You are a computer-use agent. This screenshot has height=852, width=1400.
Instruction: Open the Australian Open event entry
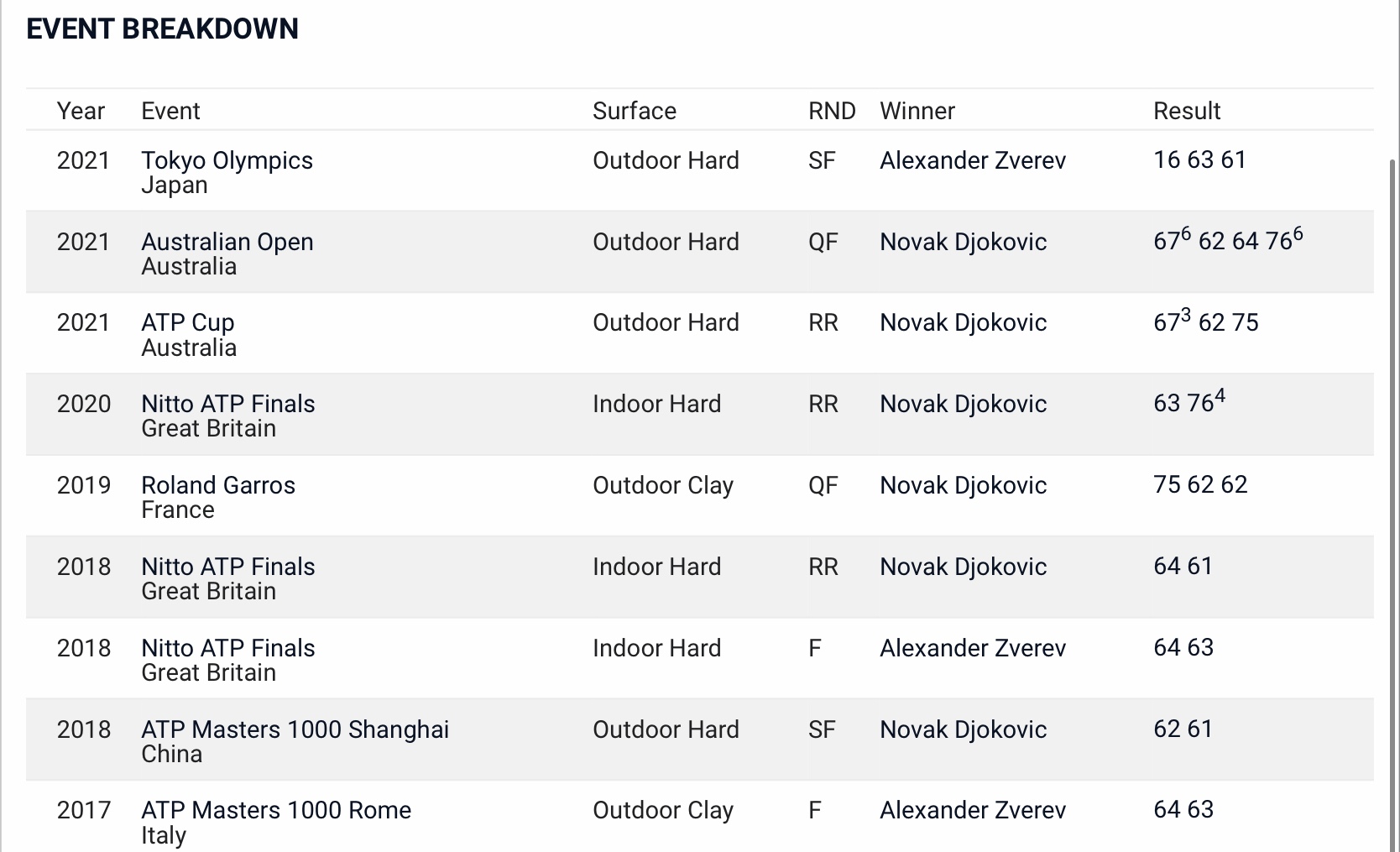click(x=227, y=242)
